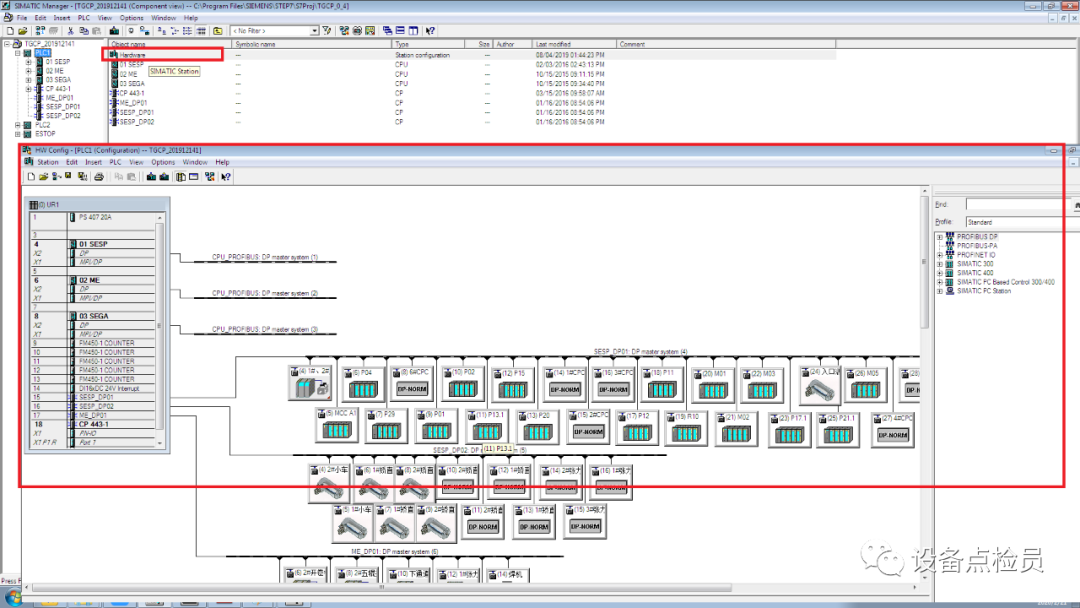
Task: Click Cut icon in SIMATIC Manager toolbar
Action: click(70, 31)
